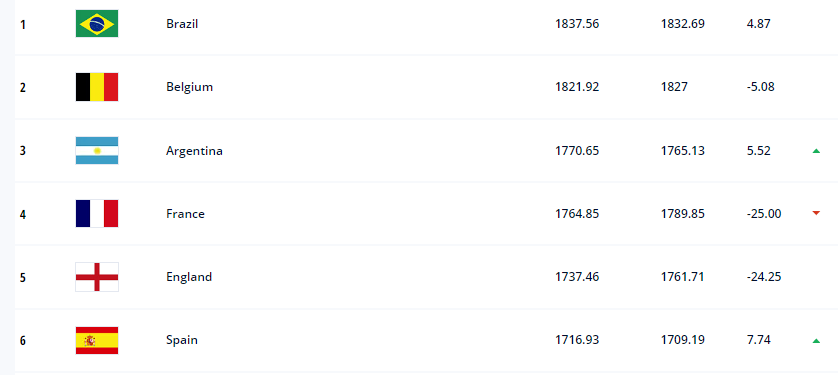838x375 pixels.
Task: Open the England team link
Action: coord(189,277)
